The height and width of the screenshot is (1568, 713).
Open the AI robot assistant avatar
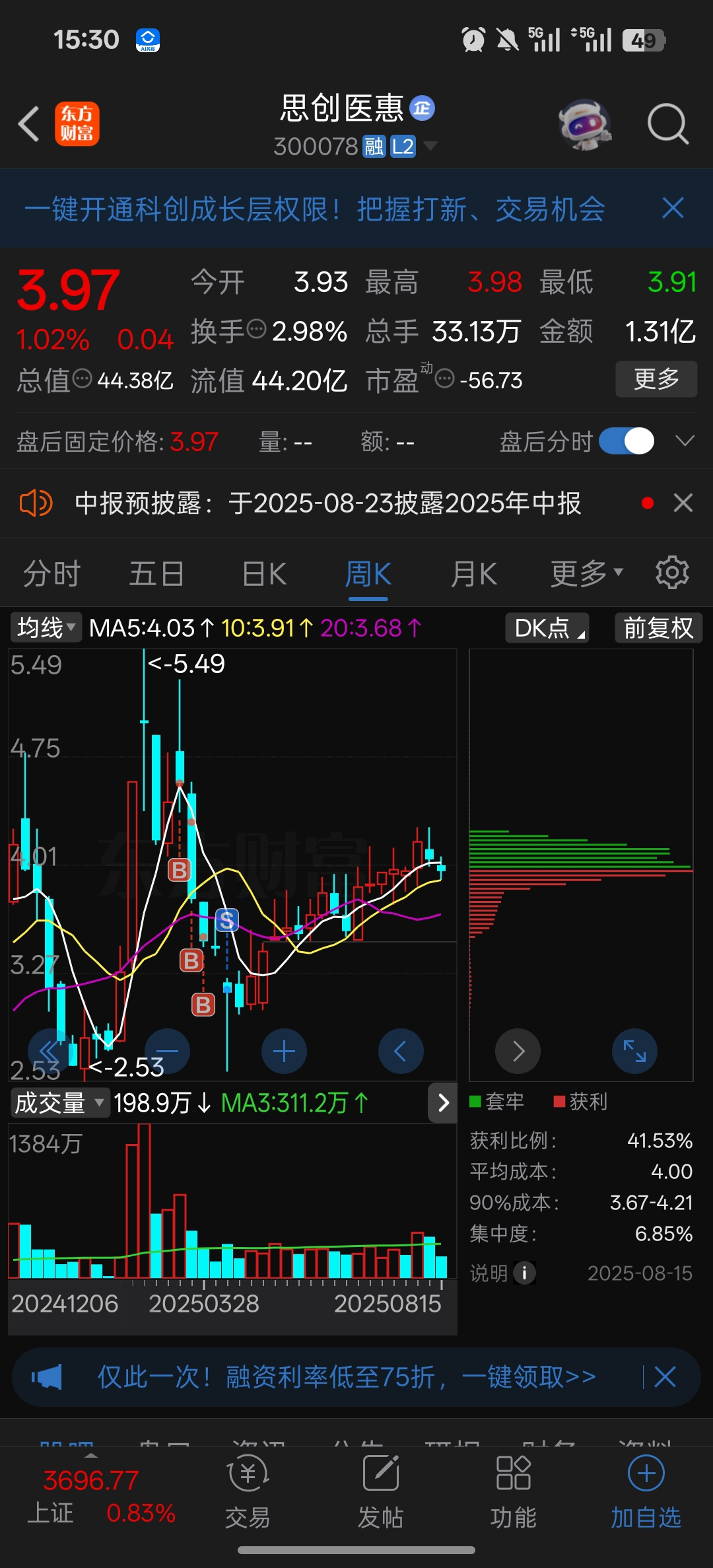point(585,124)
